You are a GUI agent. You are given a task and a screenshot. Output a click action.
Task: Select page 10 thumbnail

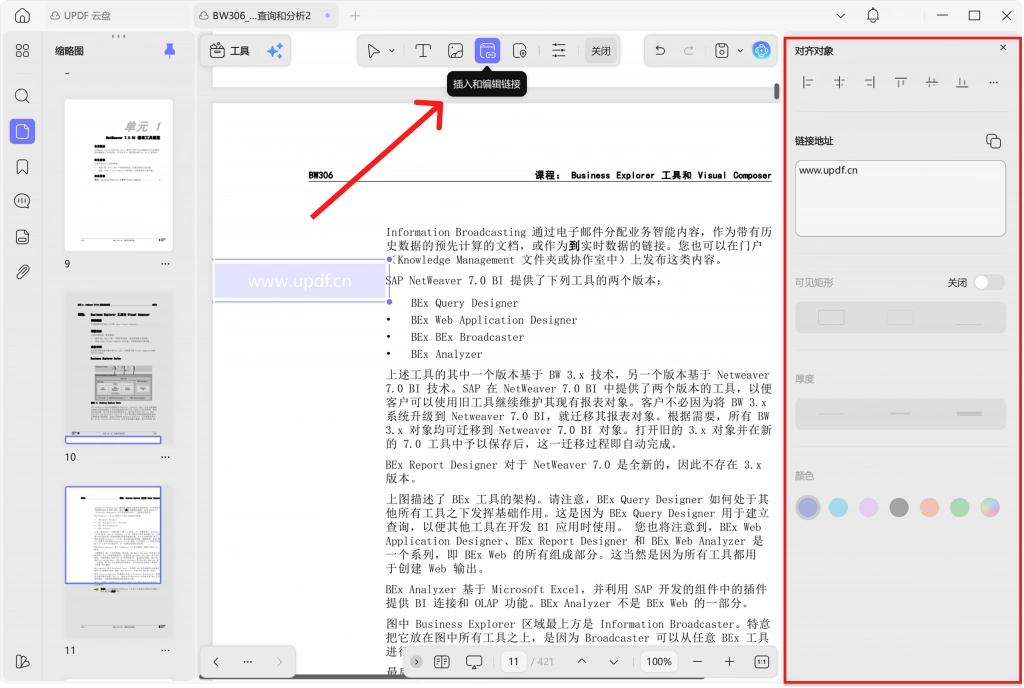coord(119,368)
